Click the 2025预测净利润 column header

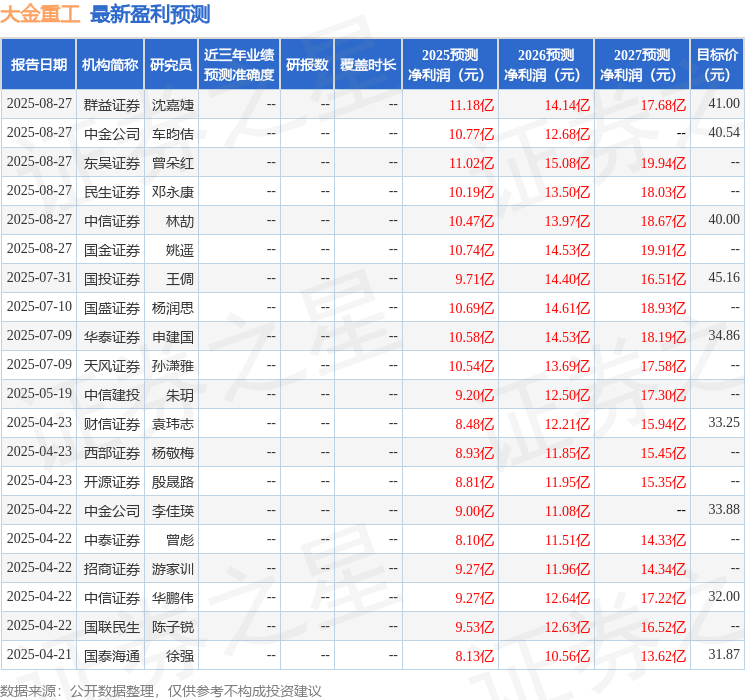point(450,65)
